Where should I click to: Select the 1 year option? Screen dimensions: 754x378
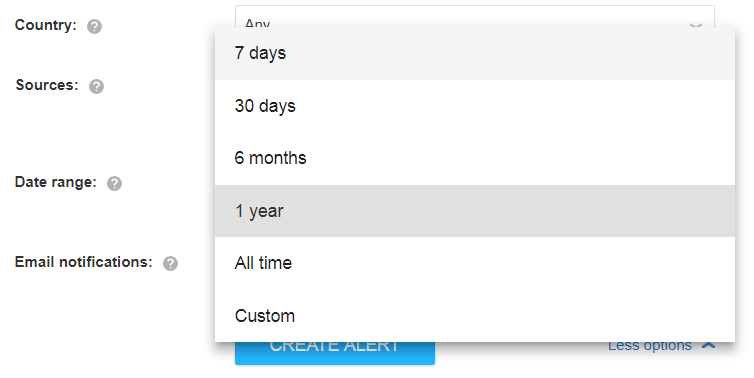(x=475, y=211)
